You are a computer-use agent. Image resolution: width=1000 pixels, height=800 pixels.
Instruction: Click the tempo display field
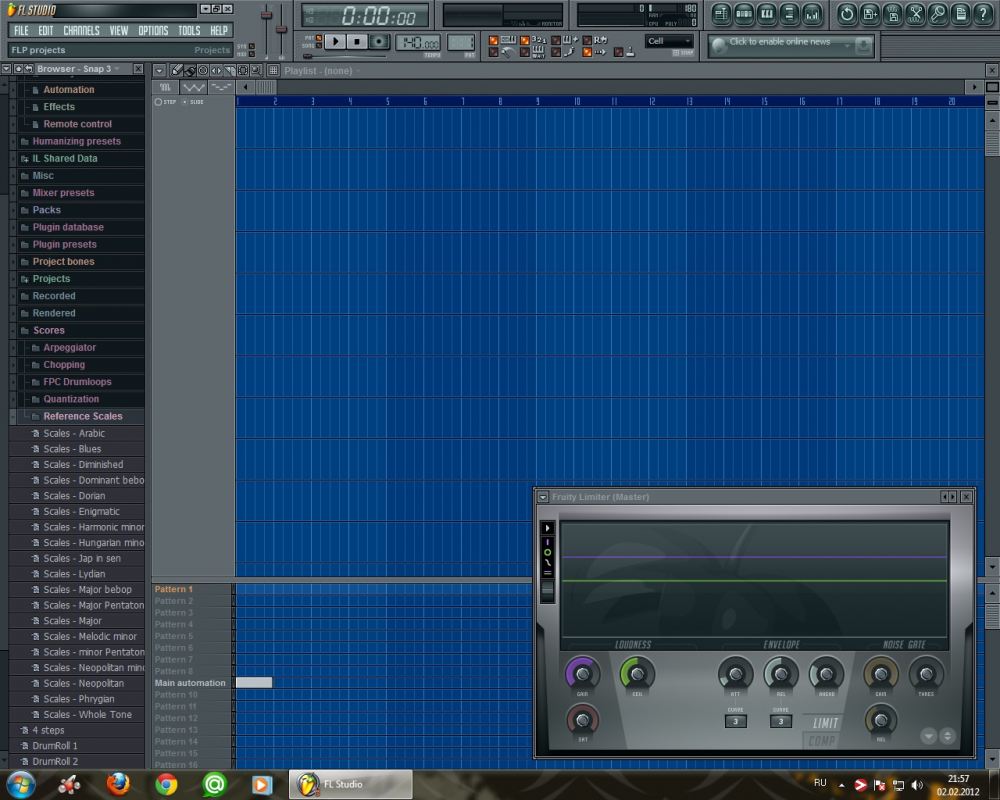click(x=418, y=43)
